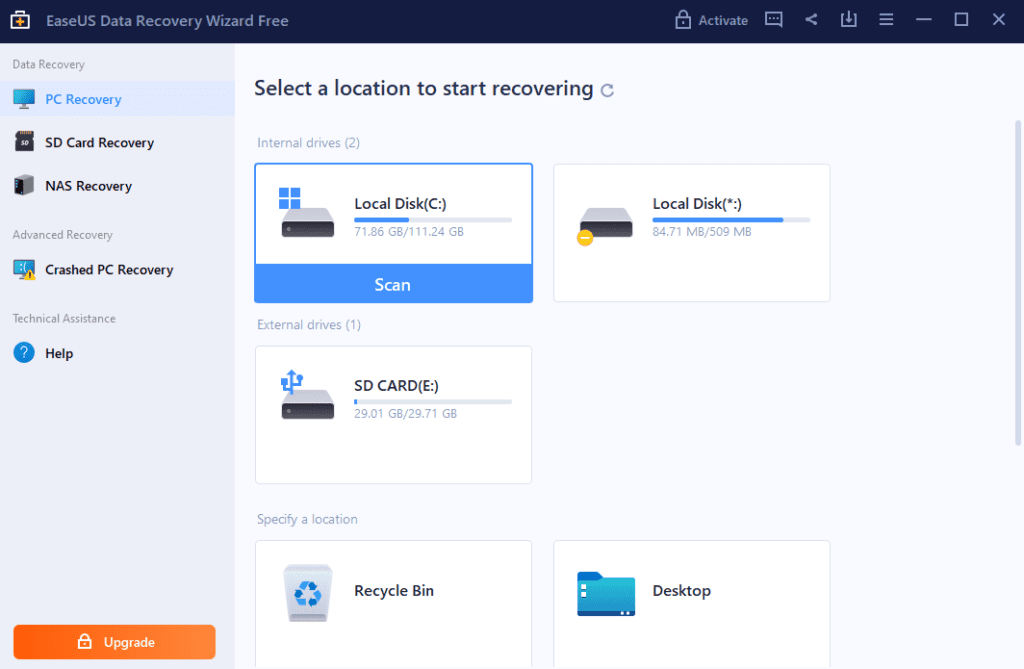Choose the SD CARD(E:) USB drive icon

307,395
